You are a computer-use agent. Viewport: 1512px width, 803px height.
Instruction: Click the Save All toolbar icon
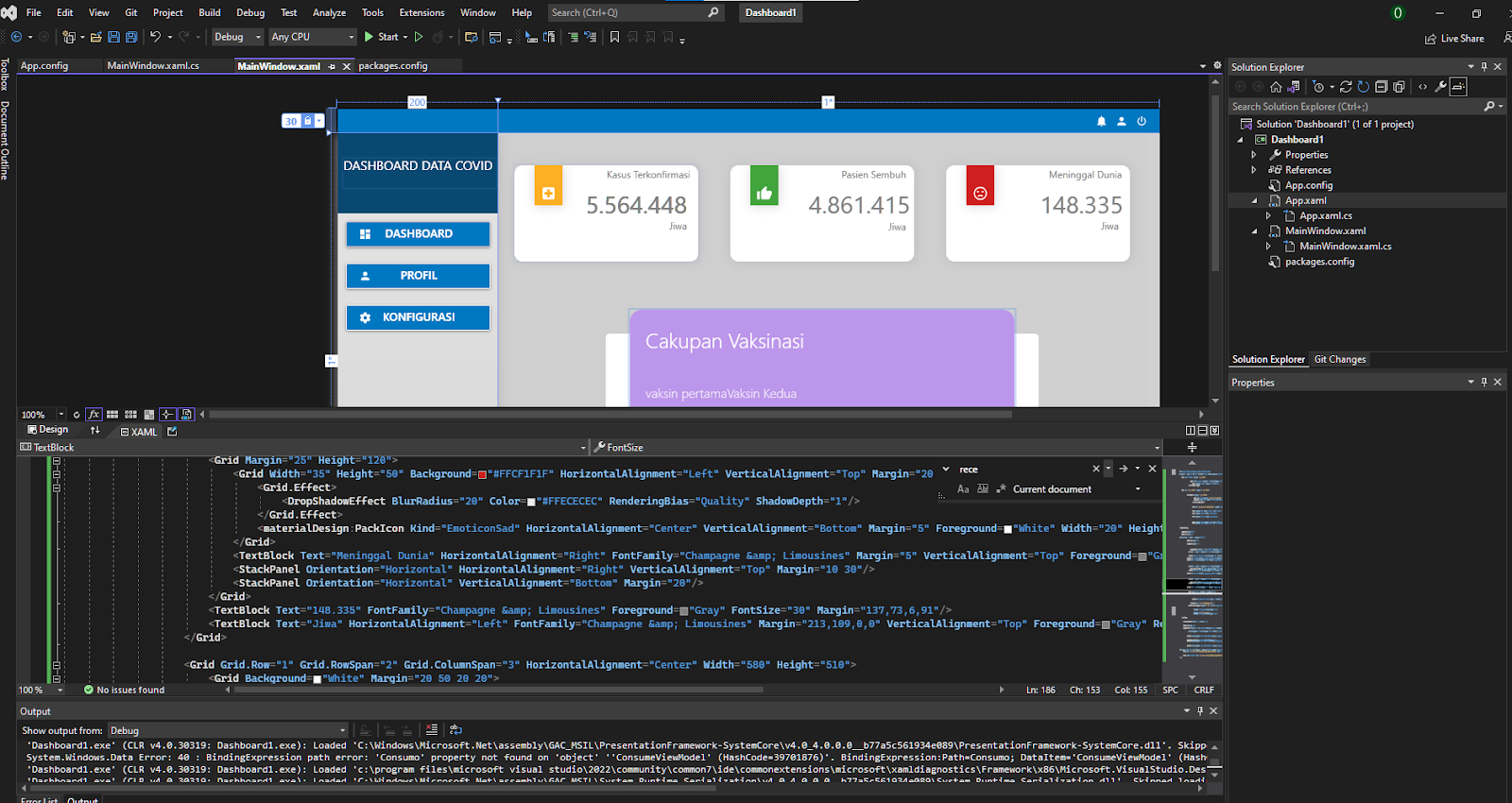pos(131,37)
